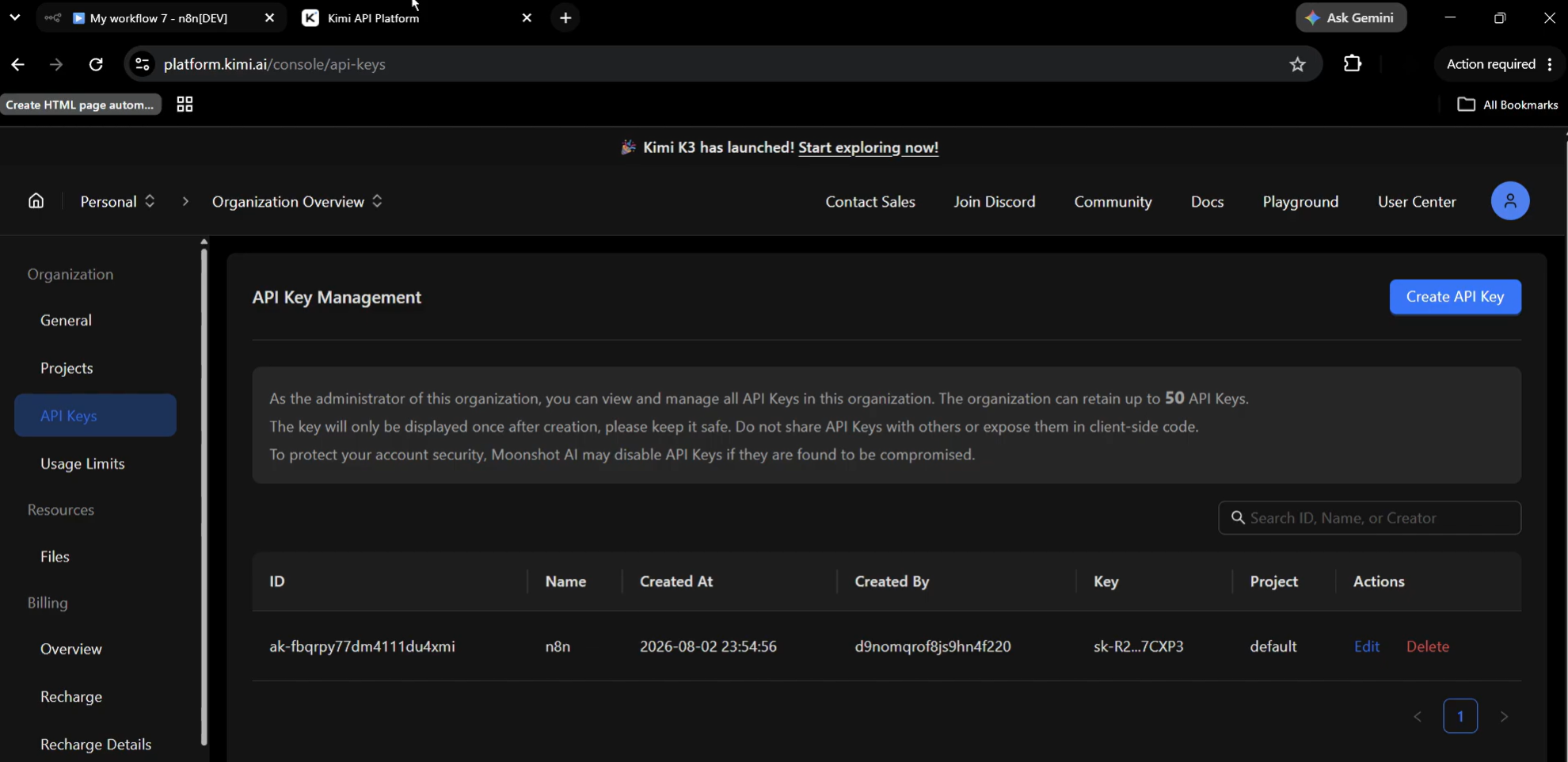Close the Kimi API Platform tab

click(527, 17)
